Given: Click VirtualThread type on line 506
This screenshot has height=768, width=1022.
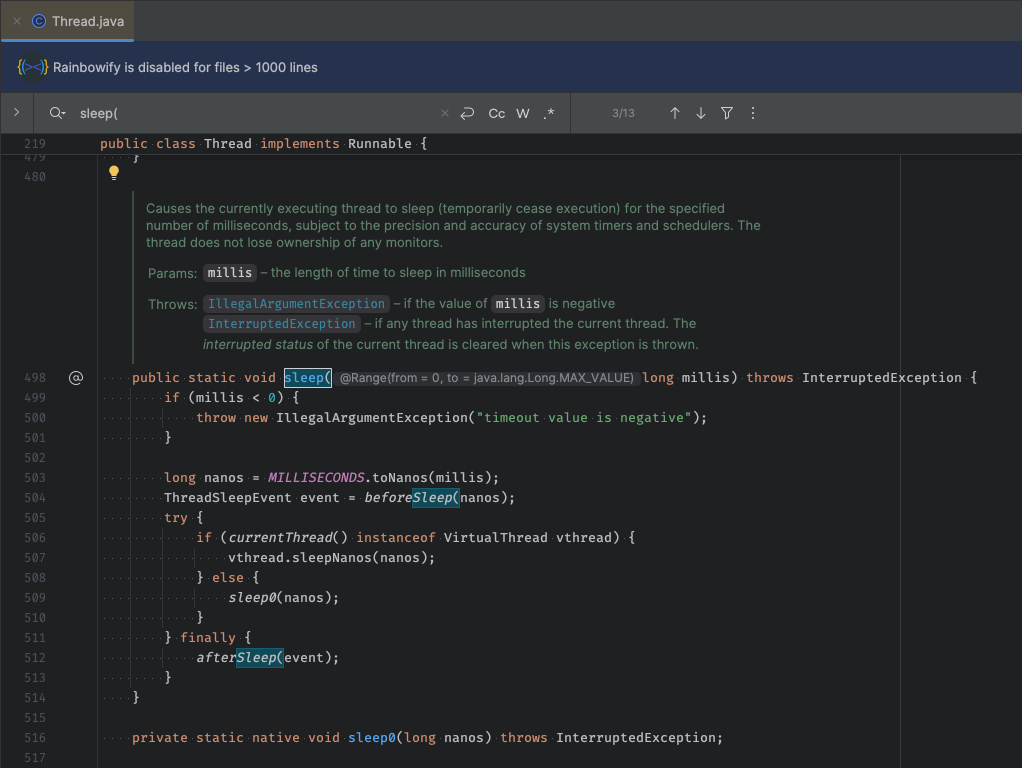Looking at the screenshot, I should click(495, 538).
